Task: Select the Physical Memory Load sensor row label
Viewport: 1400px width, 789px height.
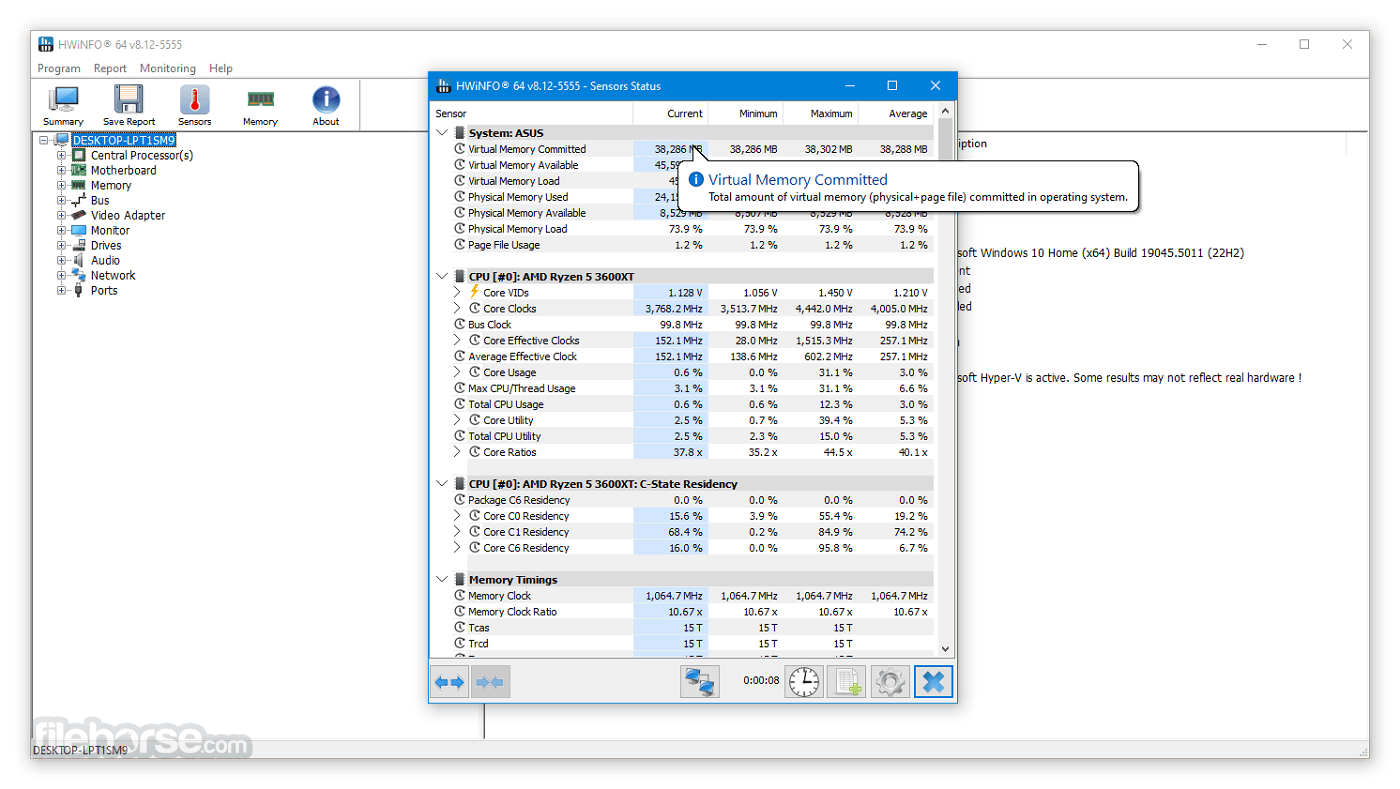Action: coord(517,229)
